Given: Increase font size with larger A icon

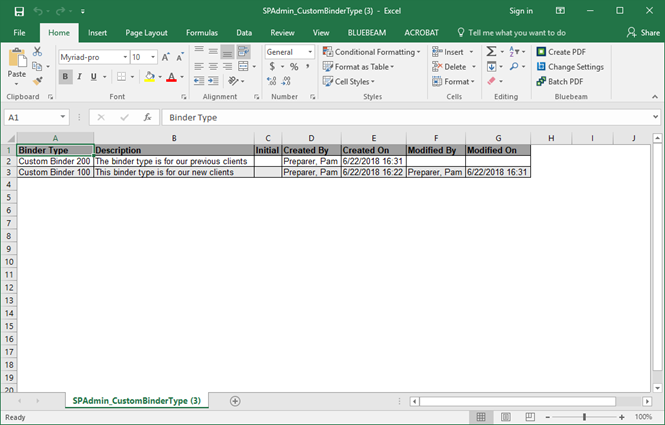Looking at the screenshot, I should 166,57.
